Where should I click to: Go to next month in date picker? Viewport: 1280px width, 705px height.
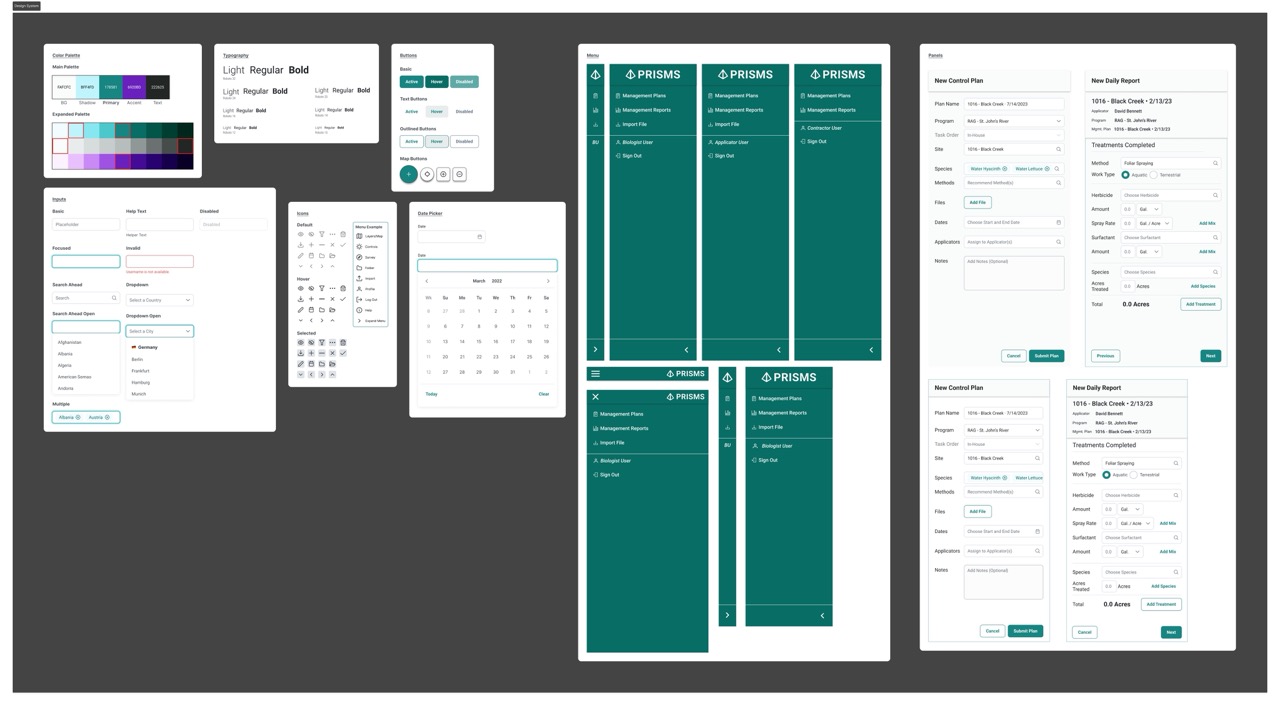[x=548, y=281]
